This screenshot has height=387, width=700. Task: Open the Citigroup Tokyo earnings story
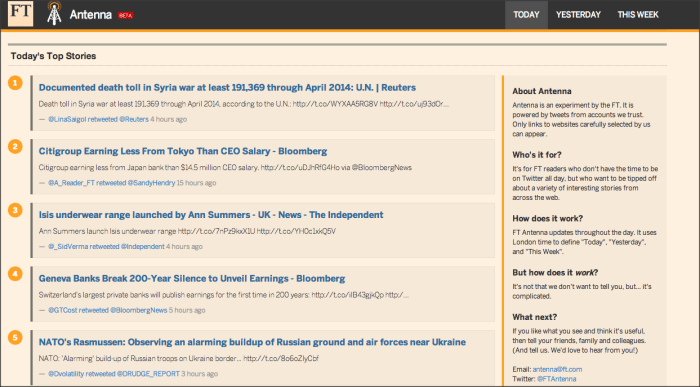(x=183, y=151)
